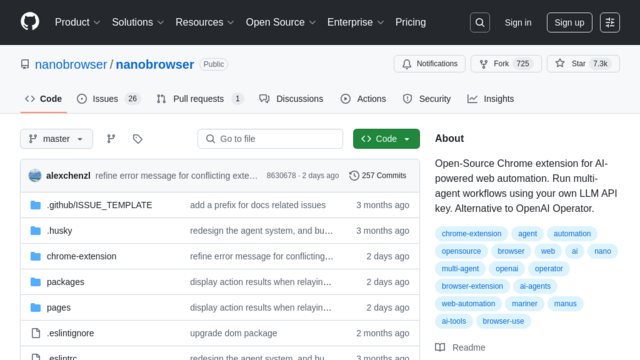Expand the Product menu

(78, 22)
